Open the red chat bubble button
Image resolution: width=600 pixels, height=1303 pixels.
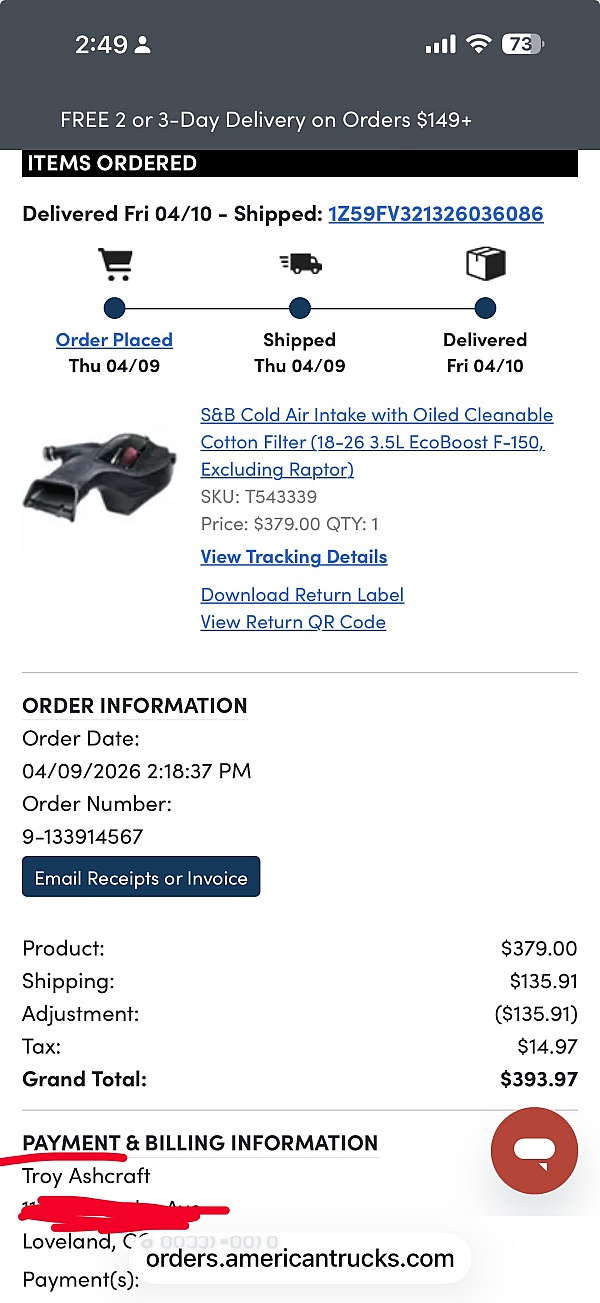pos(534,1151)
